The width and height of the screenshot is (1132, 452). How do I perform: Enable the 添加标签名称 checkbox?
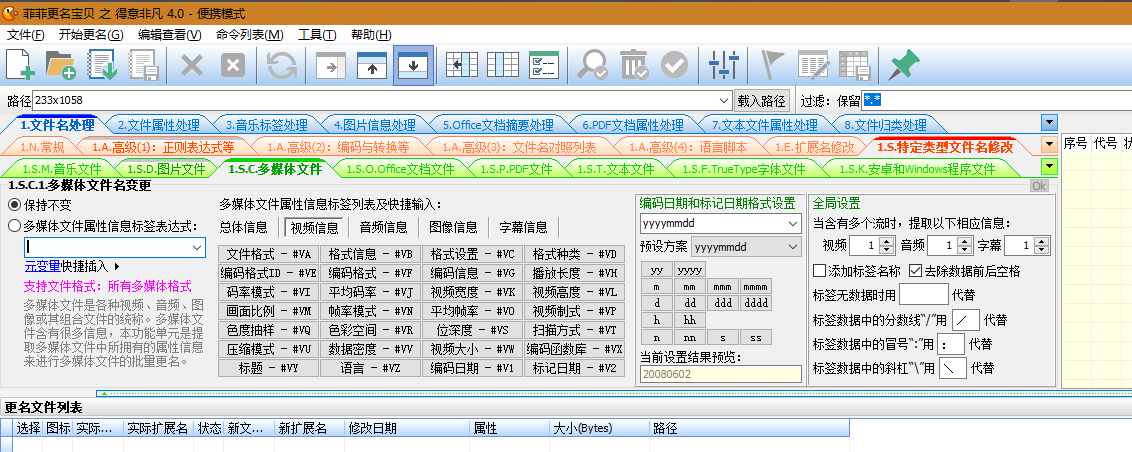(820, 271)
